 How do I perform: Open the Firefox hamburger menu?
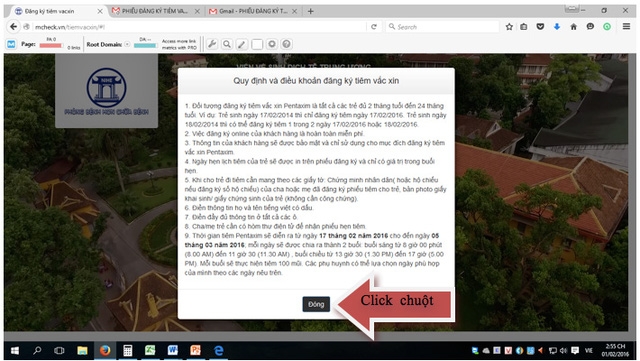(x=626, y=27)
